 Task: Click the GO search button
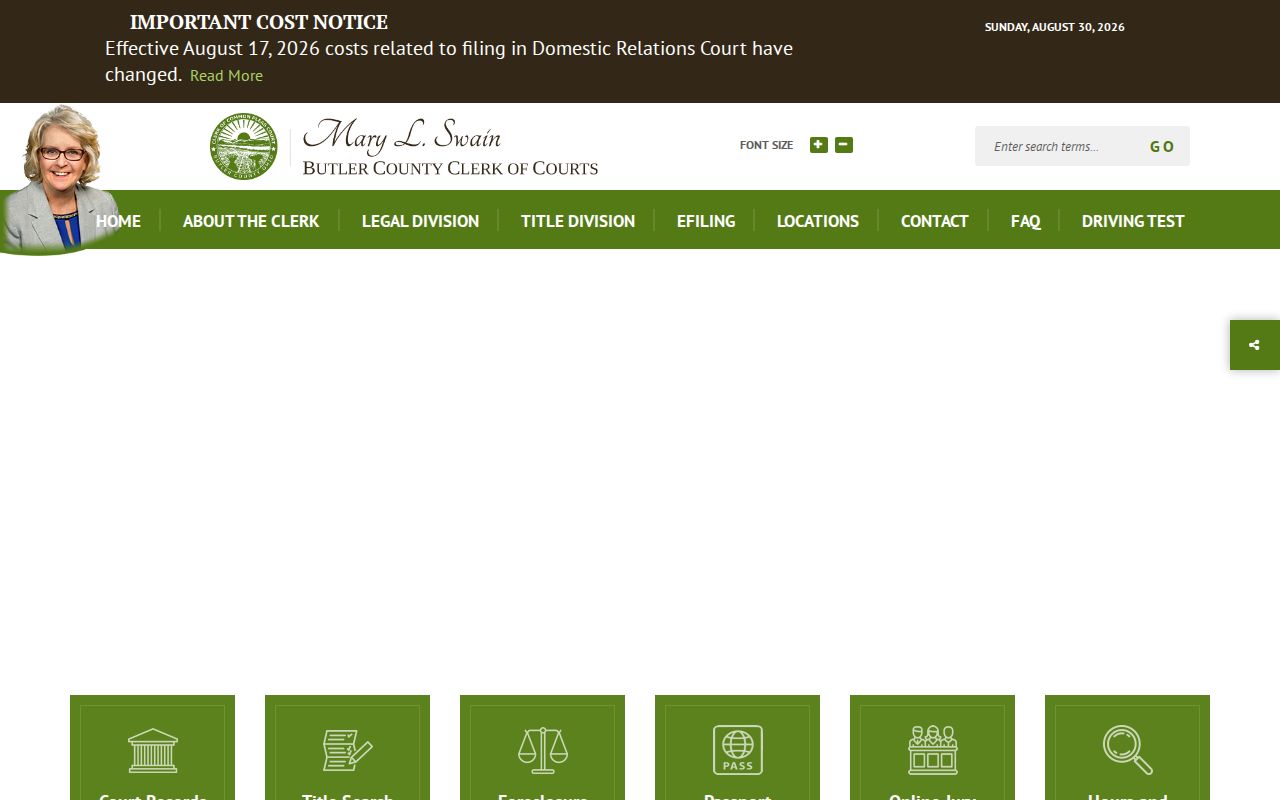[x=1162, y=147]
